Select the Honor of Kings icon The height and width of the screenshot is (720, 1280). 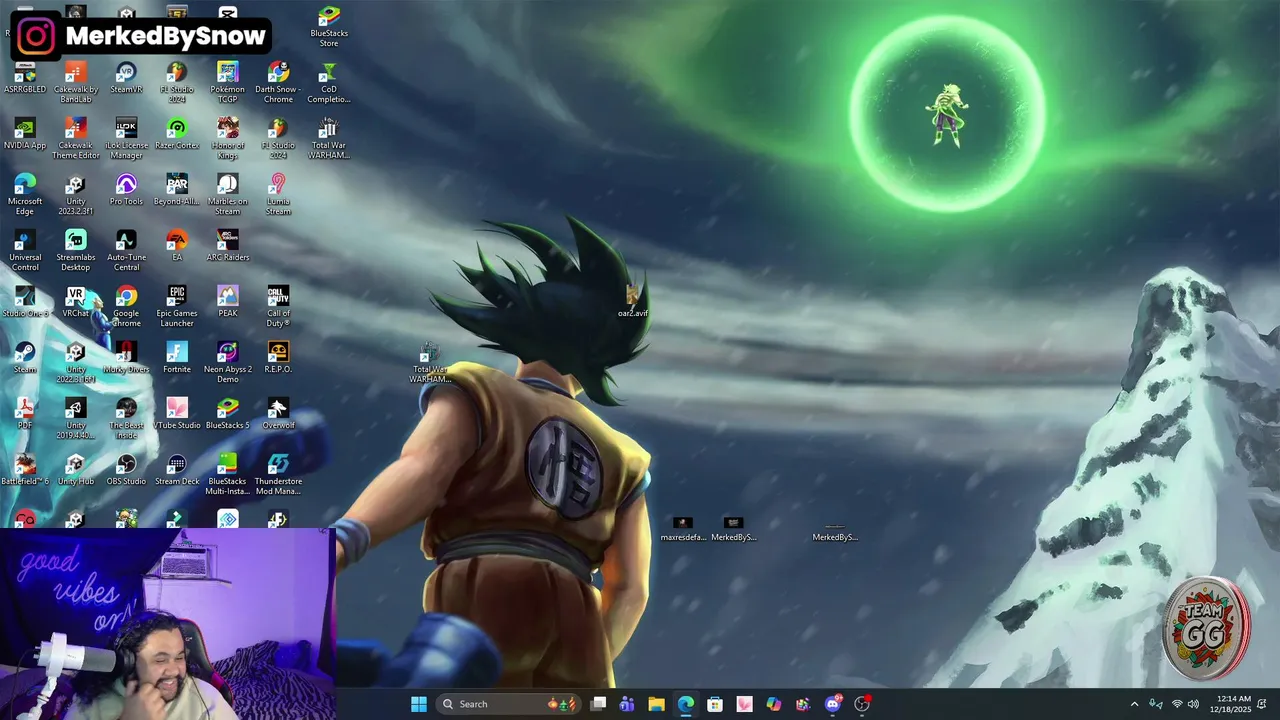point(227,139)
